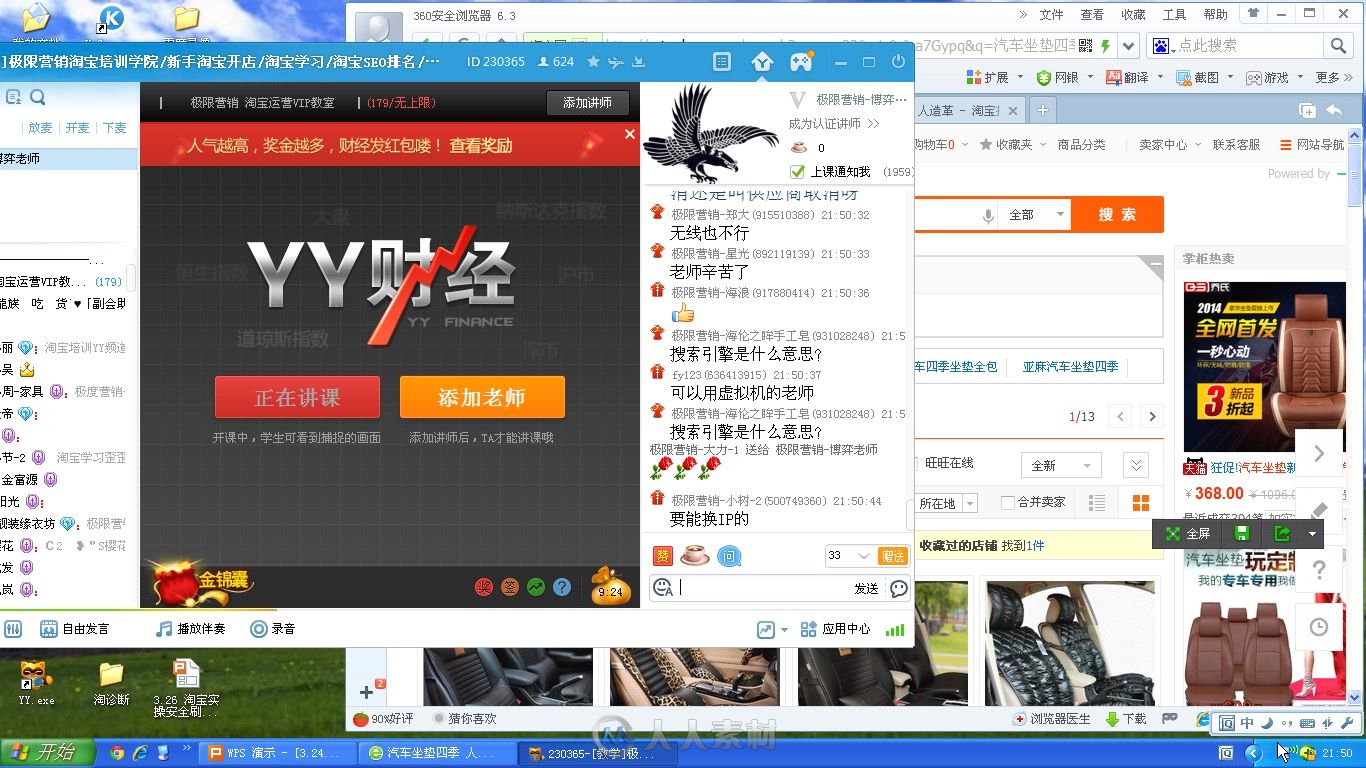
Task: Open a new browser tab with plus button
Action: point(1042,110)
